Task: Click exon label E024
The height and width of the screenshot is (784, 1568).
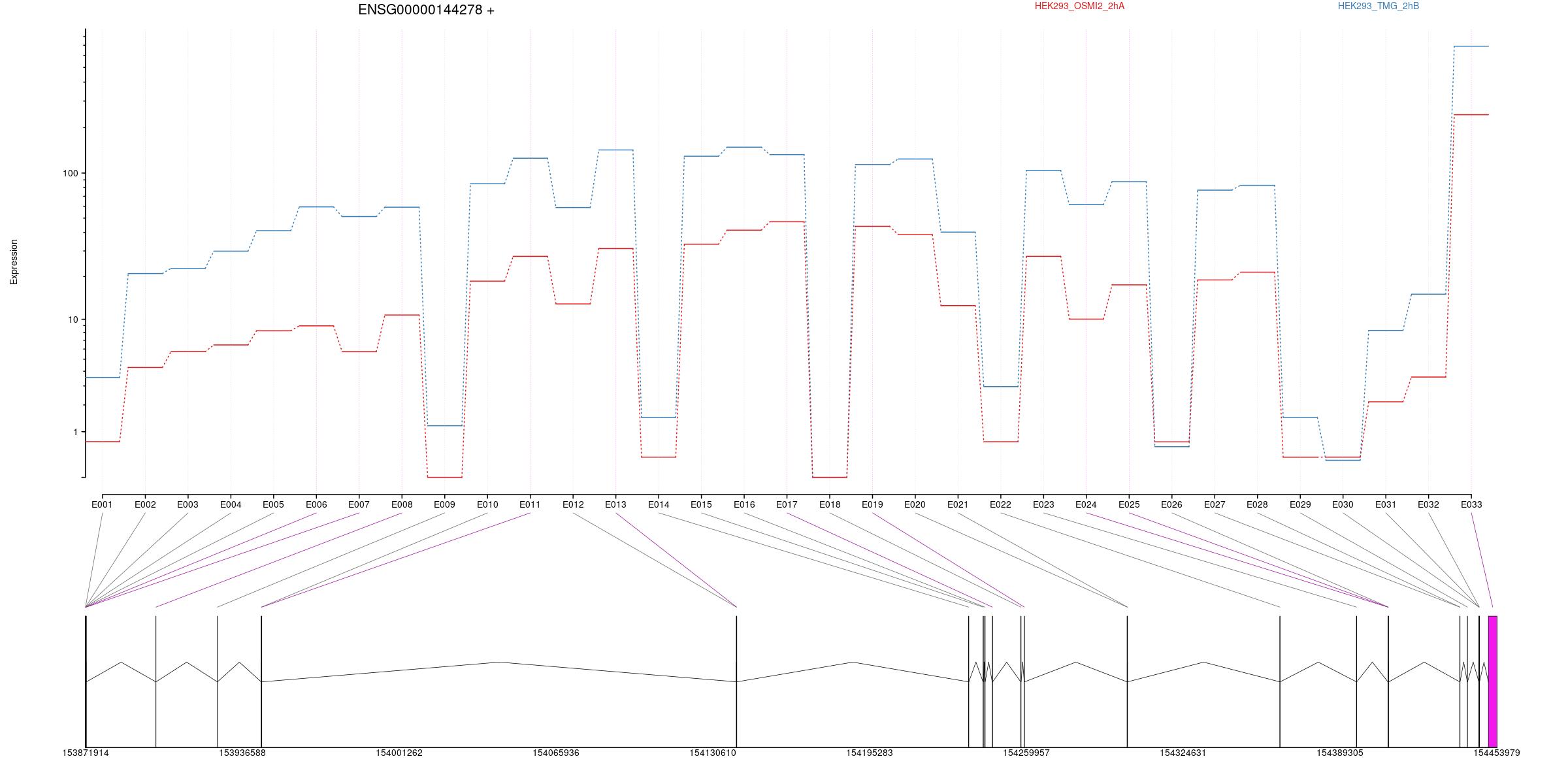Action: (x=1086, y=504)
